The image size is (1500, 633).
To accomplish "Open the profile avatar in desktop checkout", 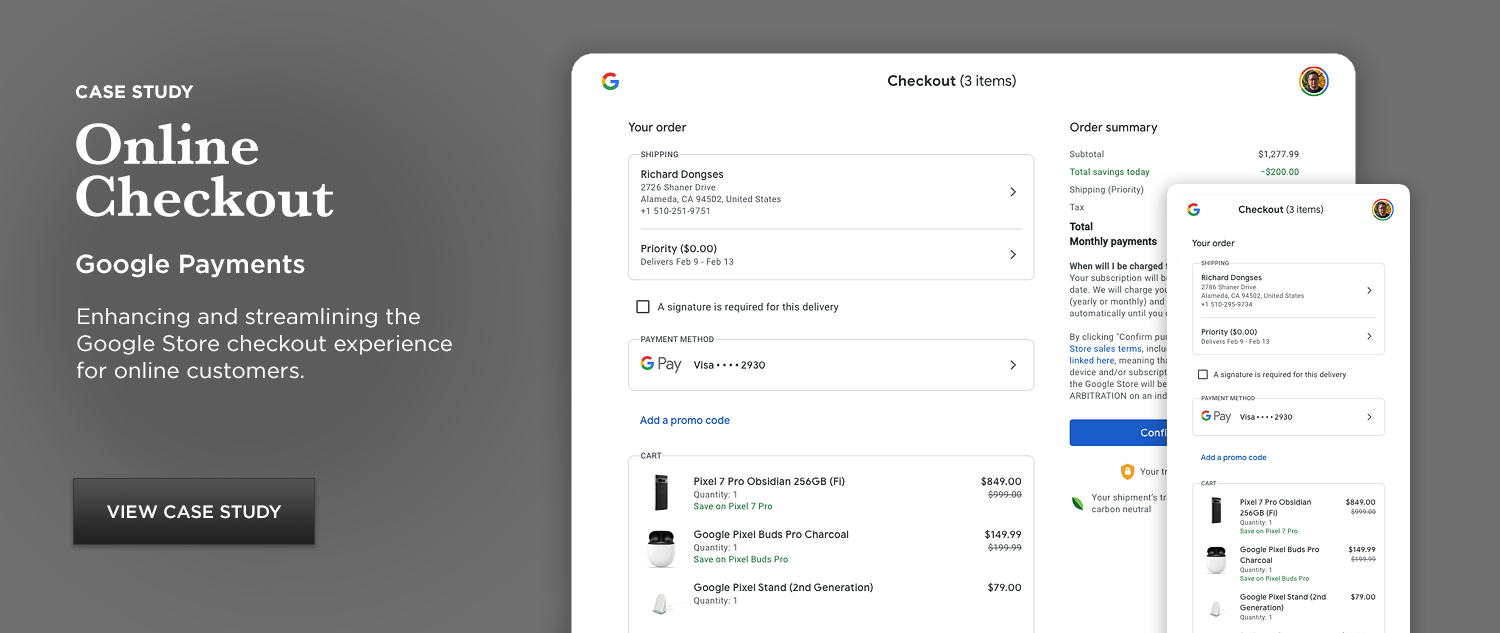I will [x=1313, y=81].
